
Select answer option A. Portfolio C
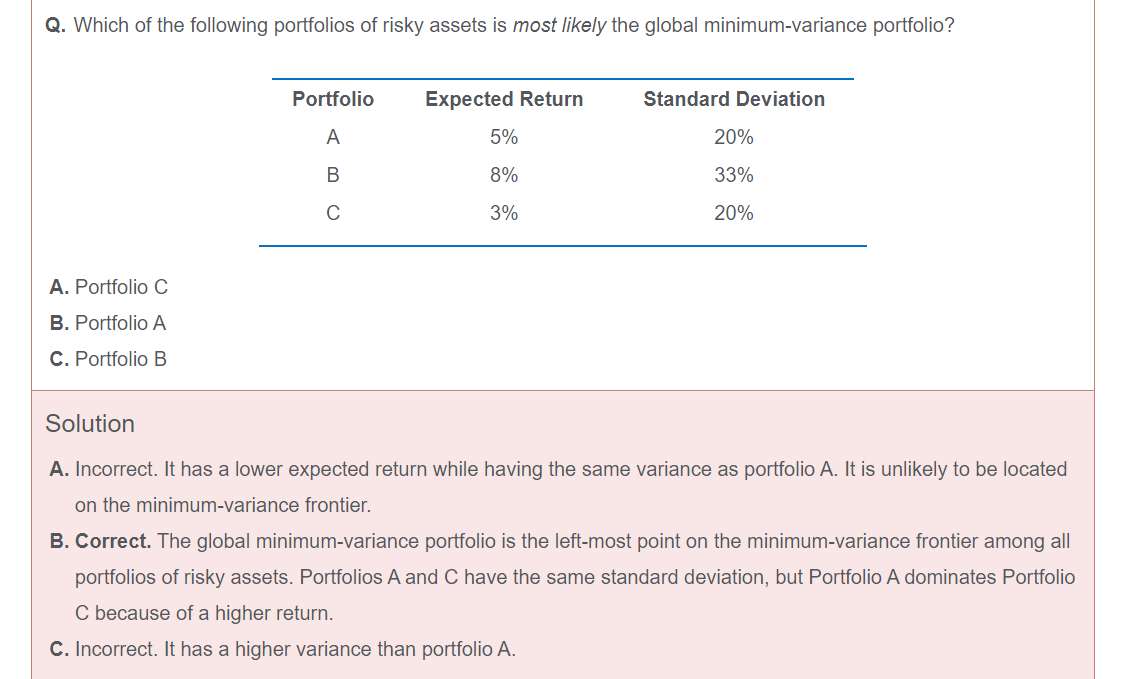coord(108,287)
